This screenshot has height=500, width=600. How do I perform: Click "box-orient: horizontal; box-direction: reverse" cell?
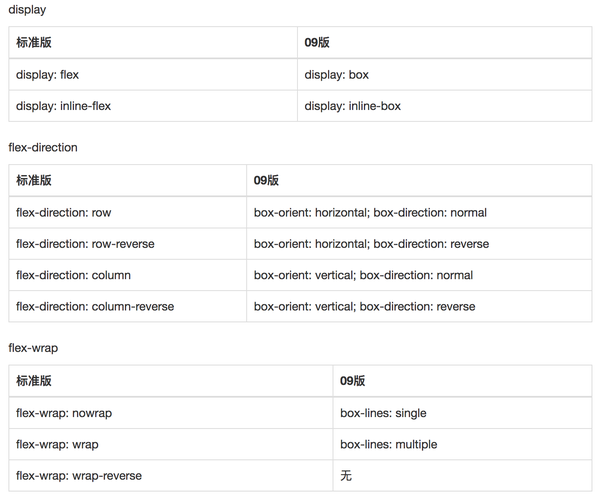[371, 244]
